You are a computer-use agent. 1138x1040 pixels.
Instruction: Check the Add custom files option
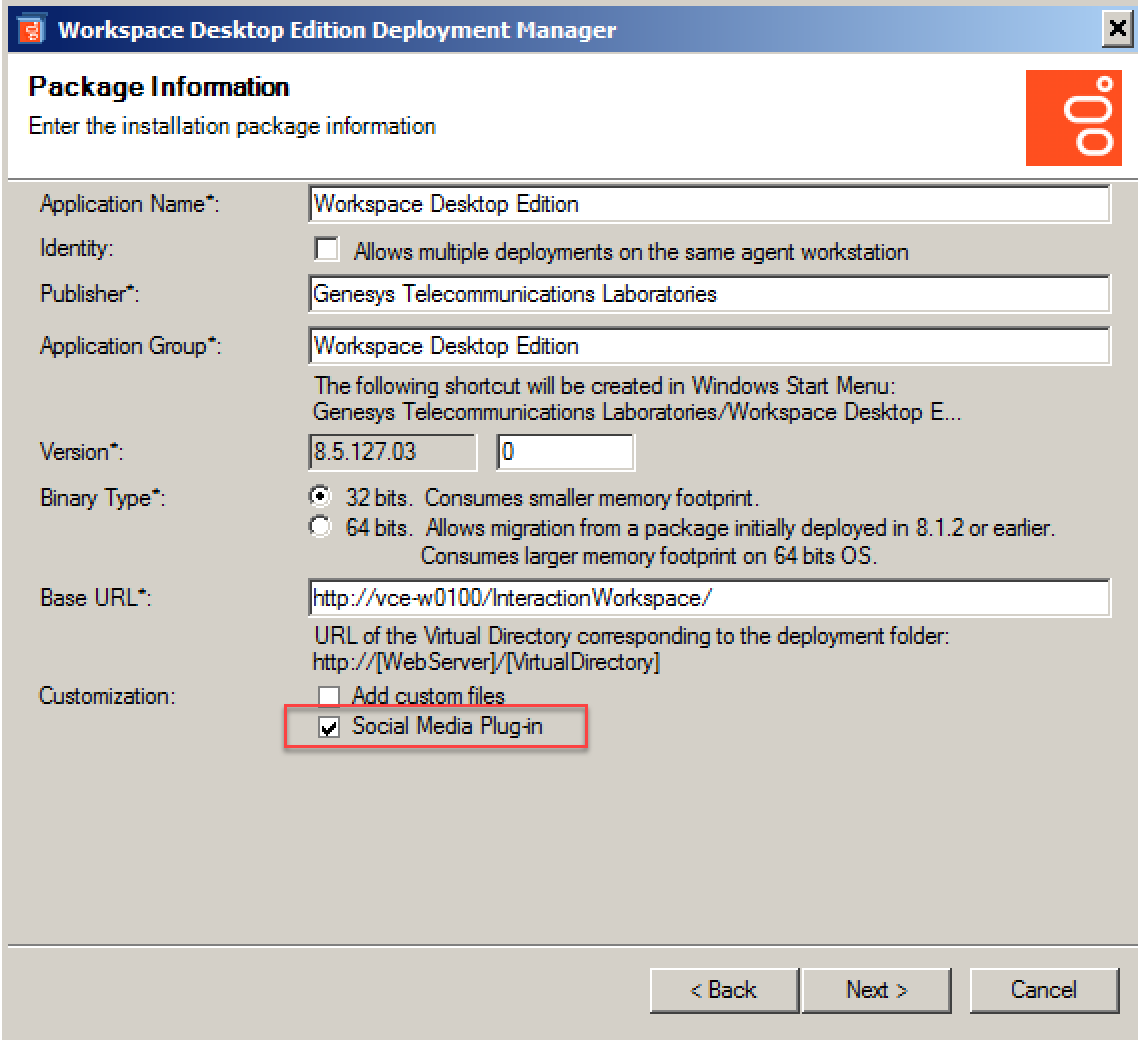tap(329, 695)
